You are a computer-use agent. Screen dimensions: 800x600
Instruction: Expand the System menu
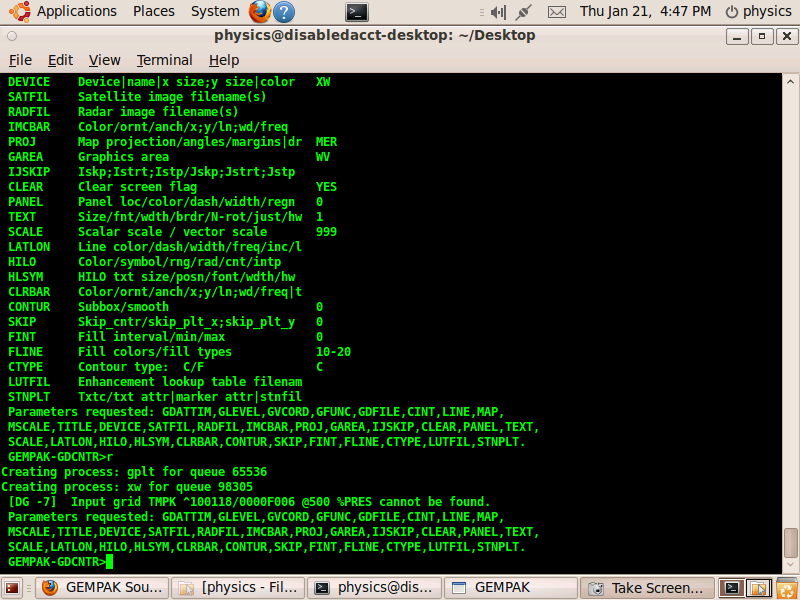[215, 12]
